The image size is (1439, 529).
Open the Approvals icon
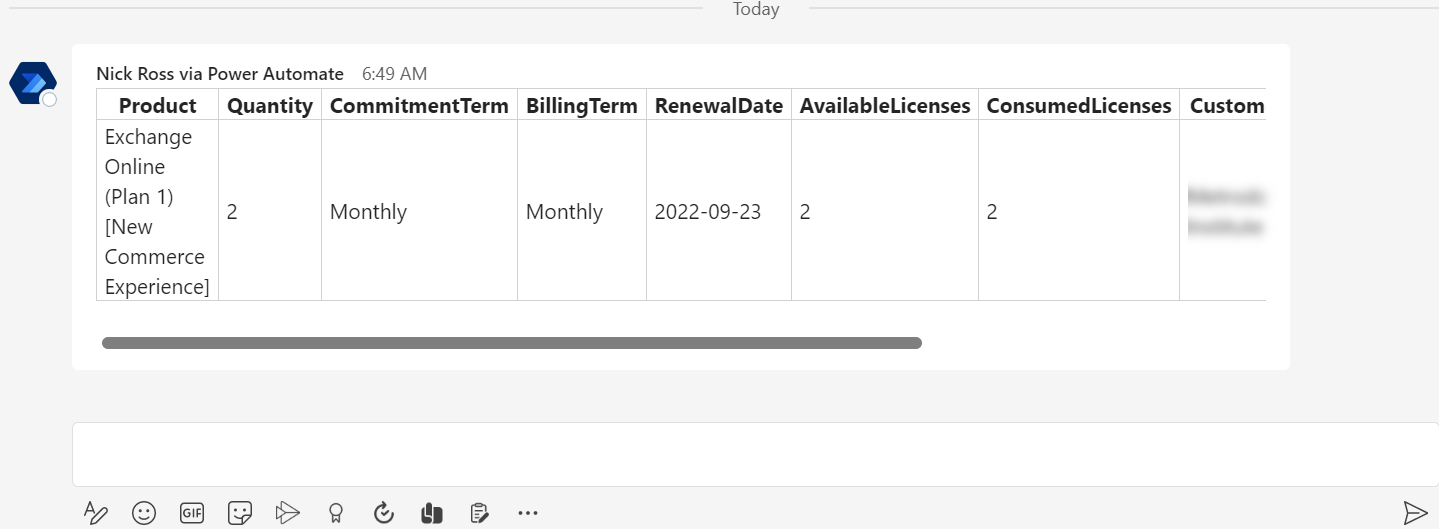tap(384, 513)
